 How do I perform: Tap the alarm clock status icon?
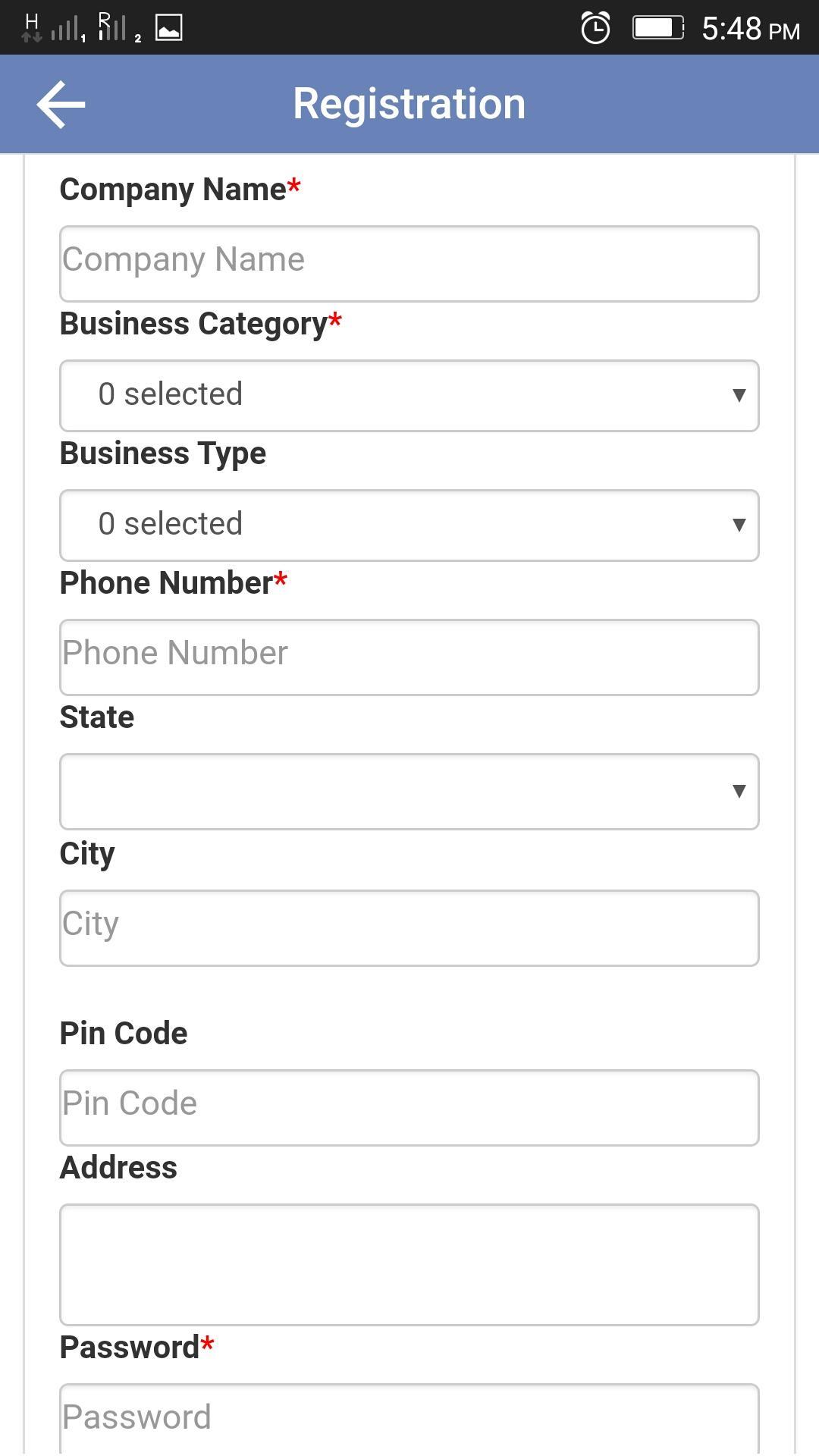595,28
